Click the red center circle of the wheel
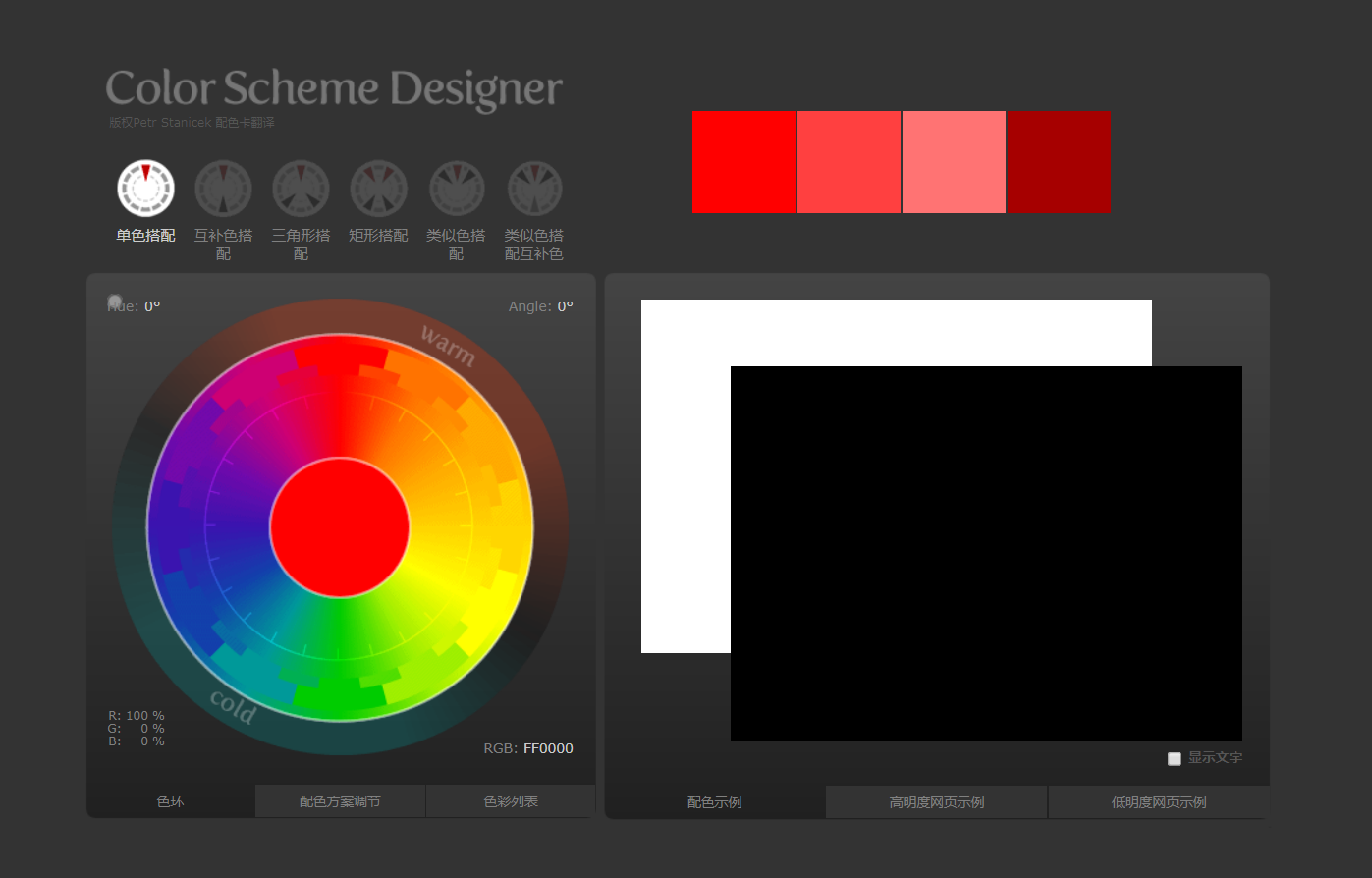The image size is (1372, 878). click(x=340, y=527)
